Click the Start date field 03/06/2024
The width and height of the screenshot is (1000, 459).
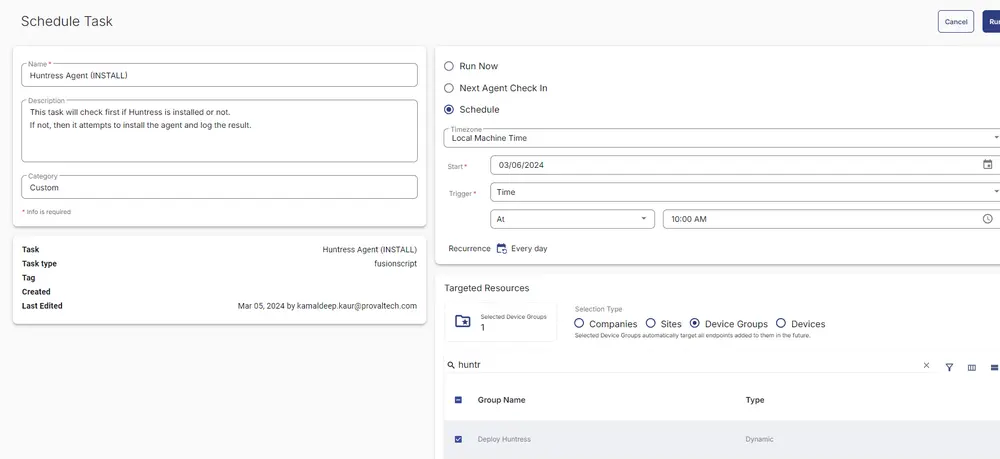pyautogui.click(x=745, y=164)
